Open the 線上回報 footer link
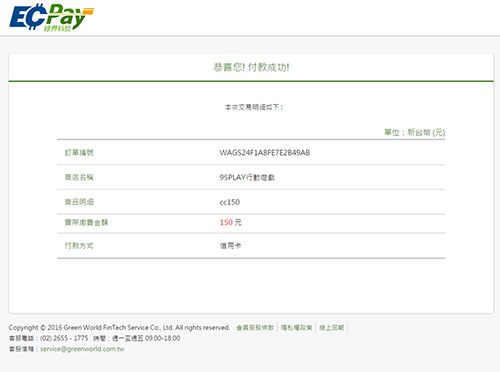The image size is (500, 372). click(331, 328)
